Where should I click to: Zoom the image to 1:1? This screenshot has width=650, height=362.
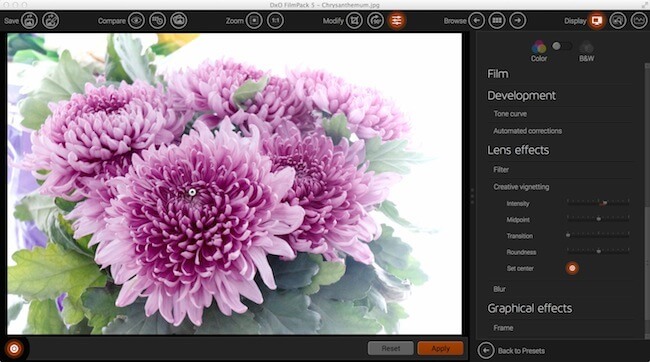click(275, 20)
